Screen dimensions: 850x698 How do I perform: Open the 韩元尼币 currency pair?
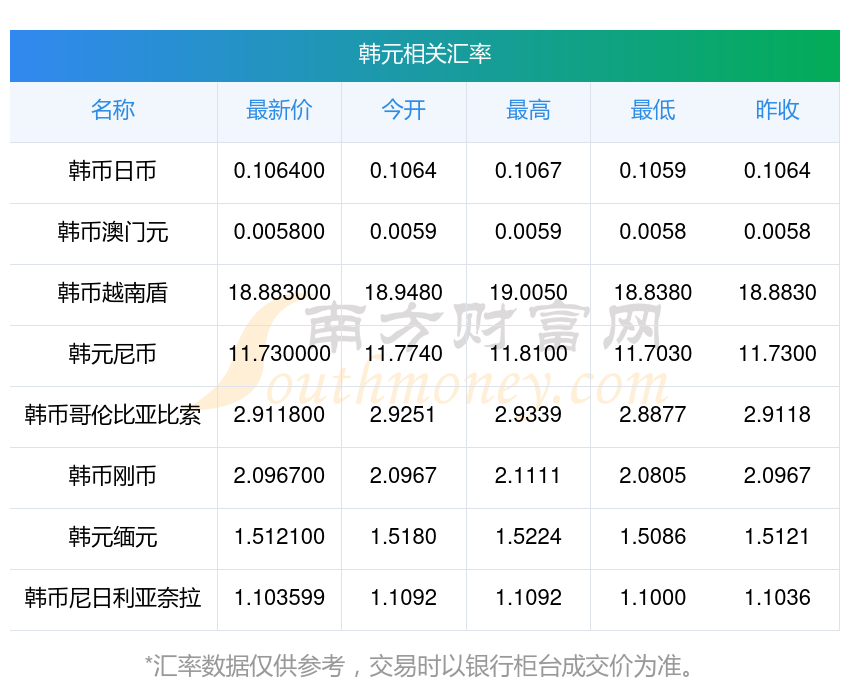113,354
